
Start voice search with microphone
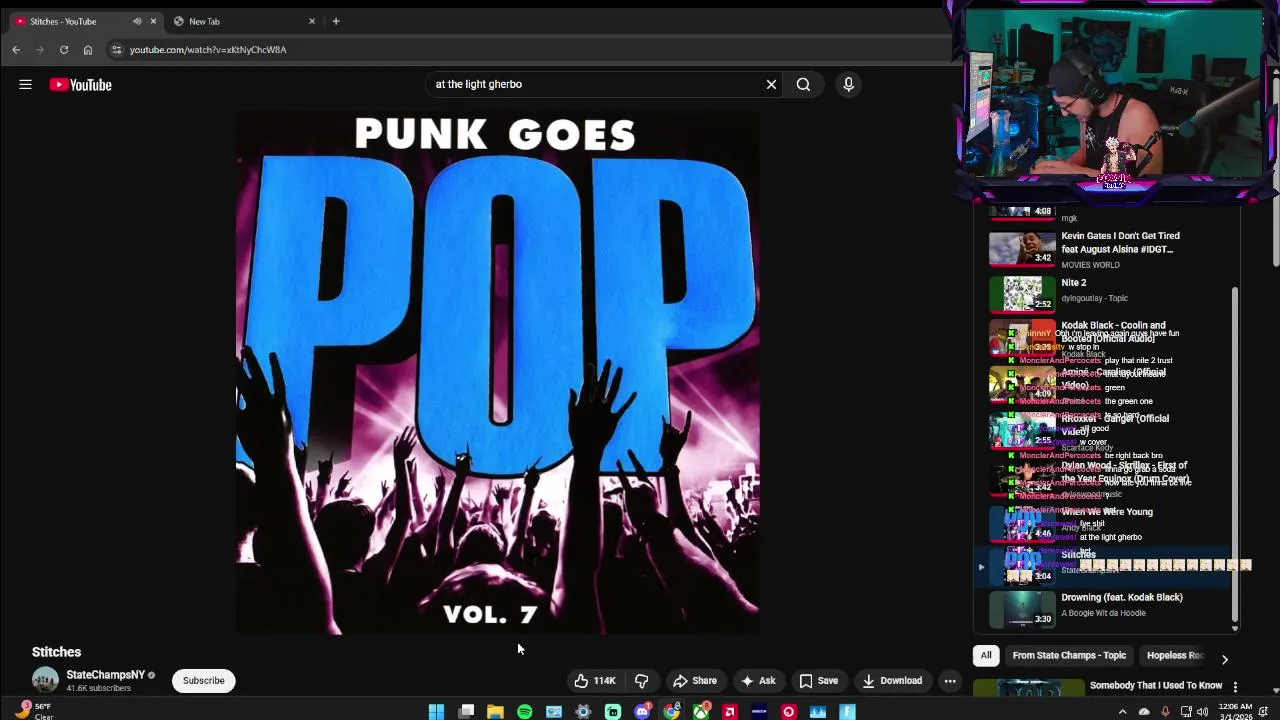[x=848, y=85]
